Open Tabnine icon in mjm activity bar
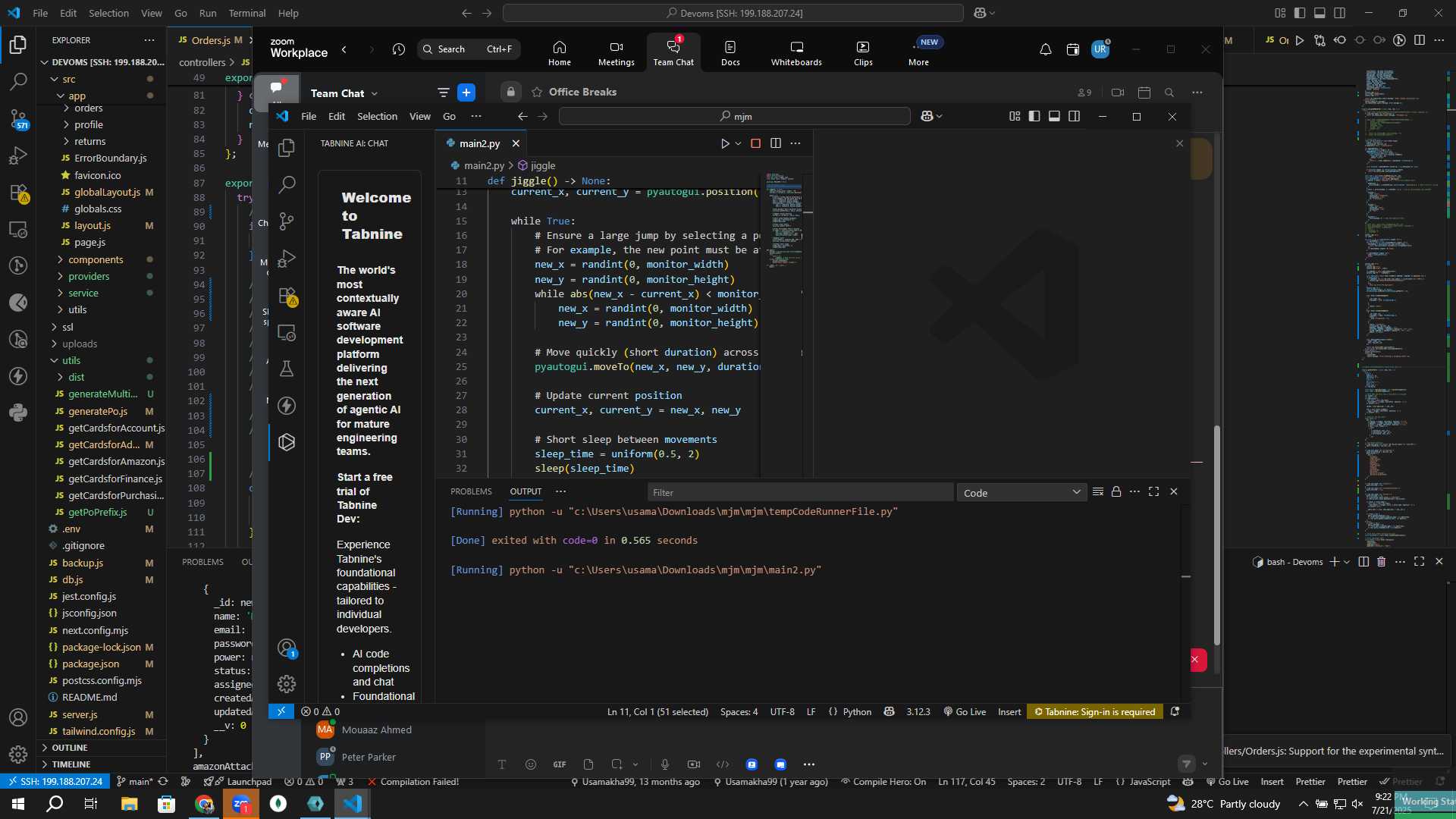The height and width of the screenshot is (819, 1456). coord(287,442)
